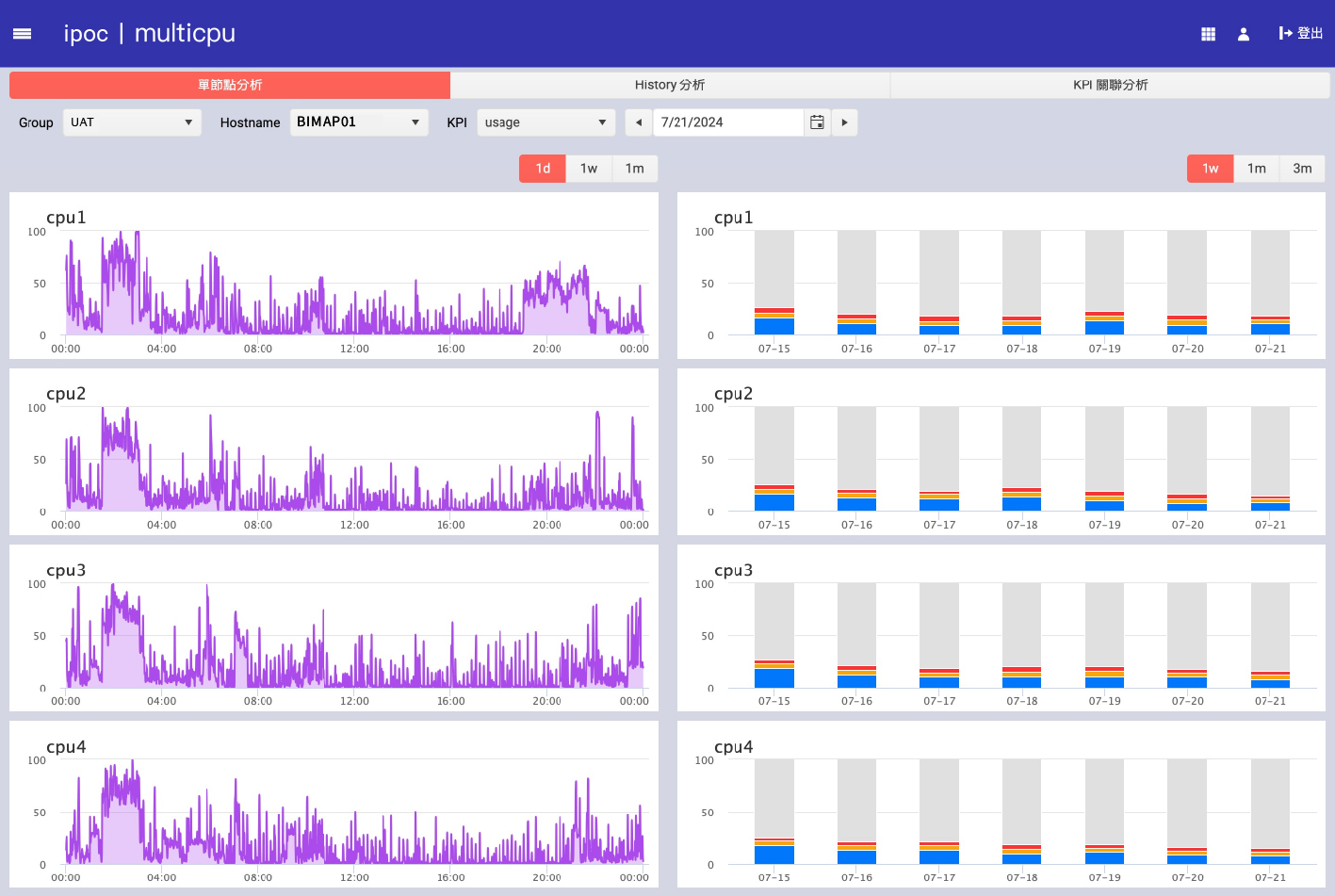Screen dimensions: 1335x896
Task: Select 1w range for bar charts
Action: pos(1211,169)
